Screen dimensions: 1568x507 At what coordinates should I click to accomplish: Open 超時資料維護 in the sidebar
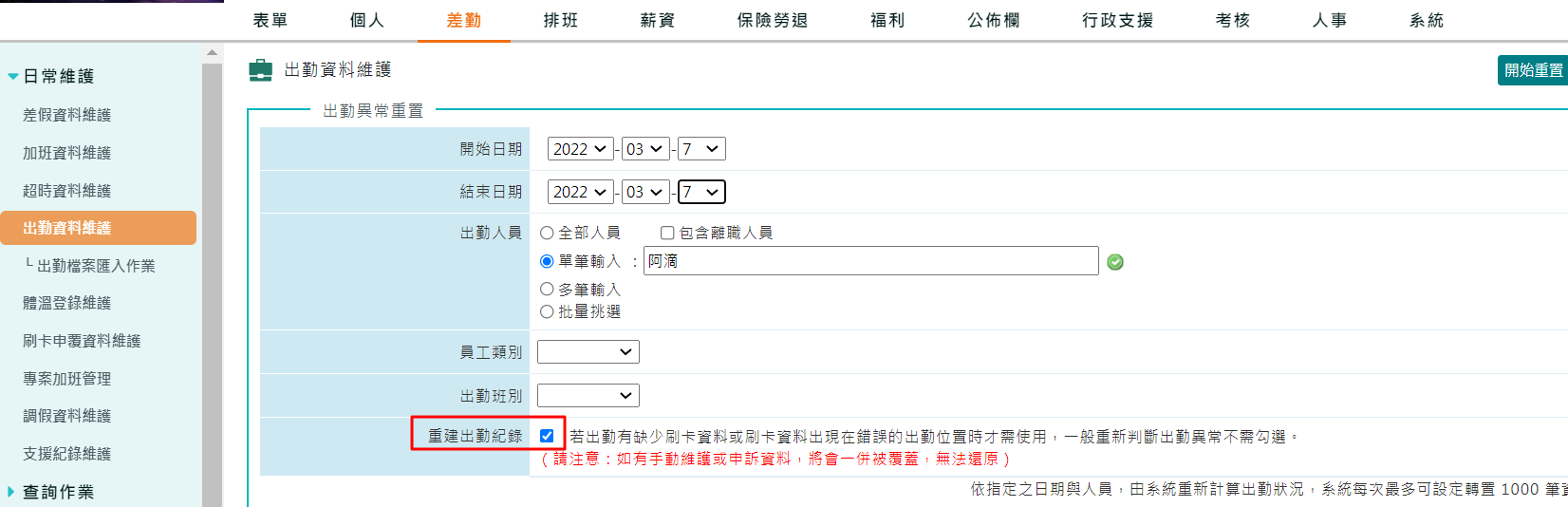pyautogui.click(x=67, y=191)
